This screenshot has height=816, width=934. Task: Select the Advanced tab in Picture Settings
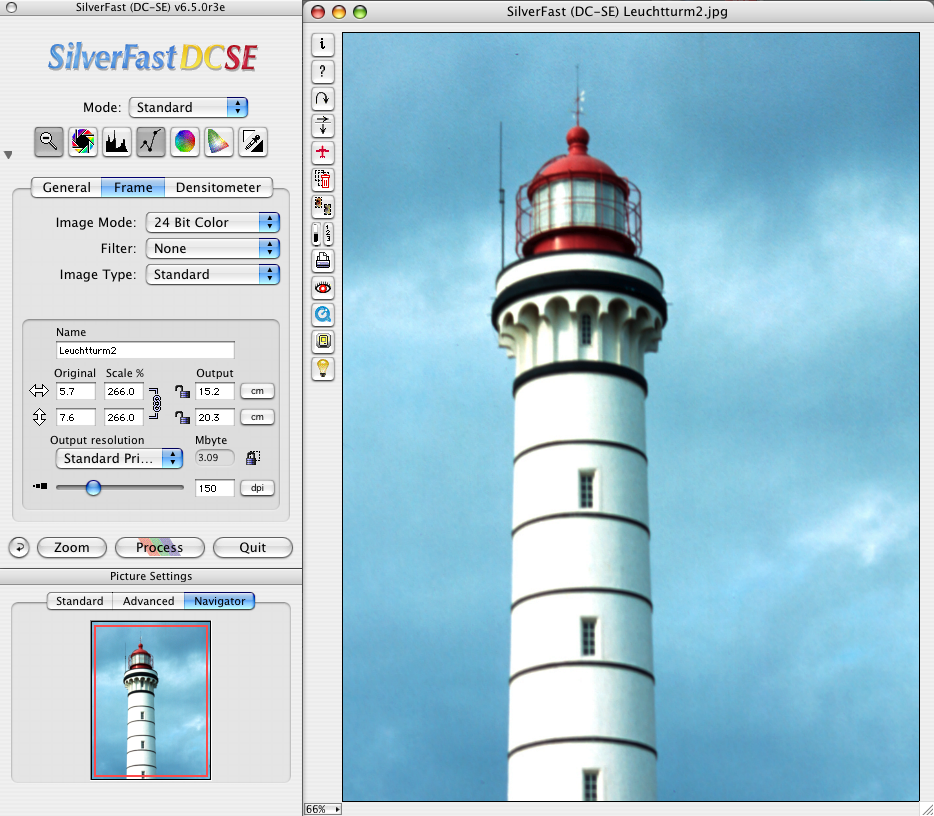tap(148, 601)
